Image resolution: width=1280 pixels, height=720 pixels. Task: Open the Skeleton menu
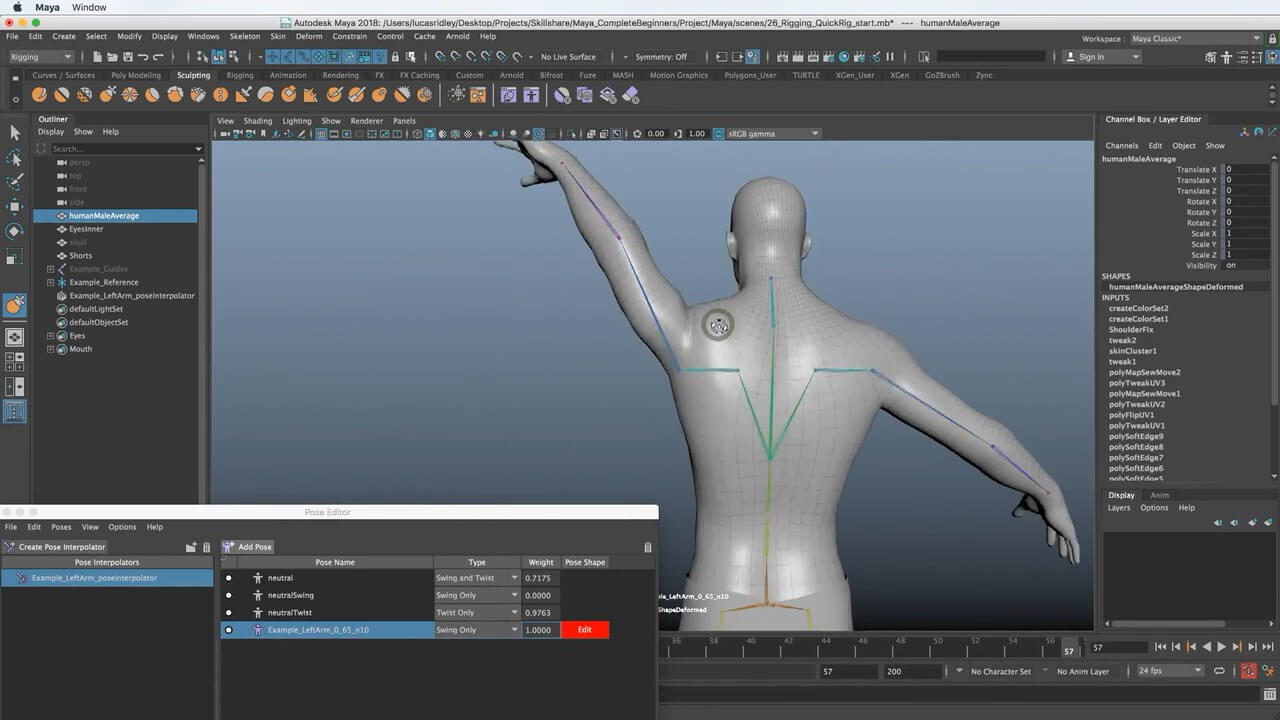[244, 36]
